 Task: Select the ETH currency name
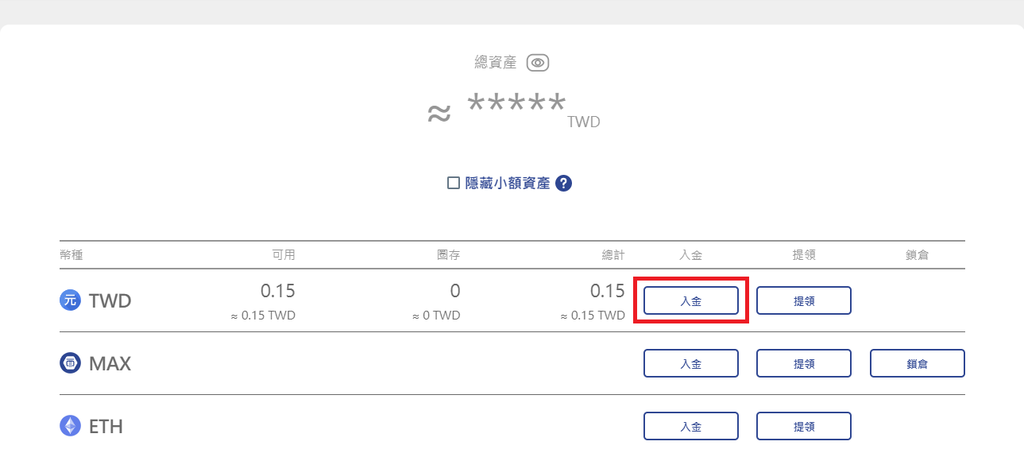106,426
